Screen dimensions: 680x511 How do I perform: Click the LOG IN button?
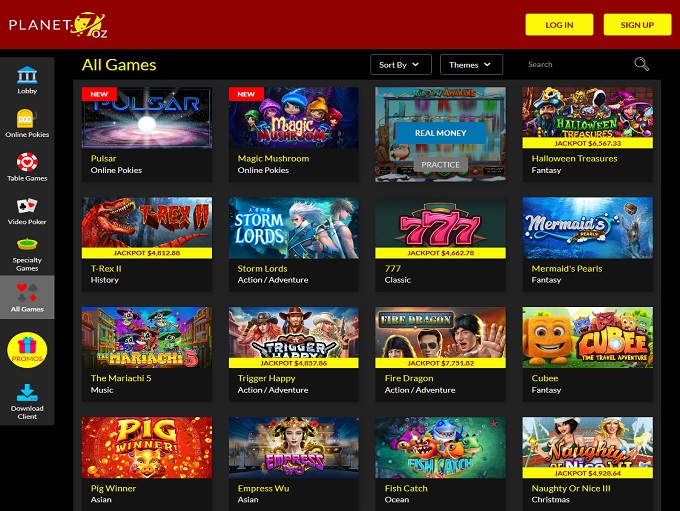pos(559,25)
